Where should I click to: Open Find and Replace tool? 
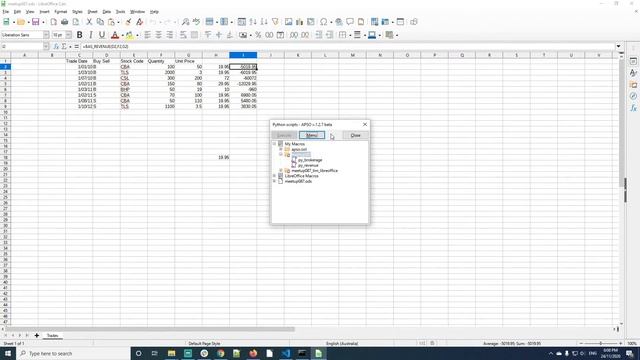point(185,22)
